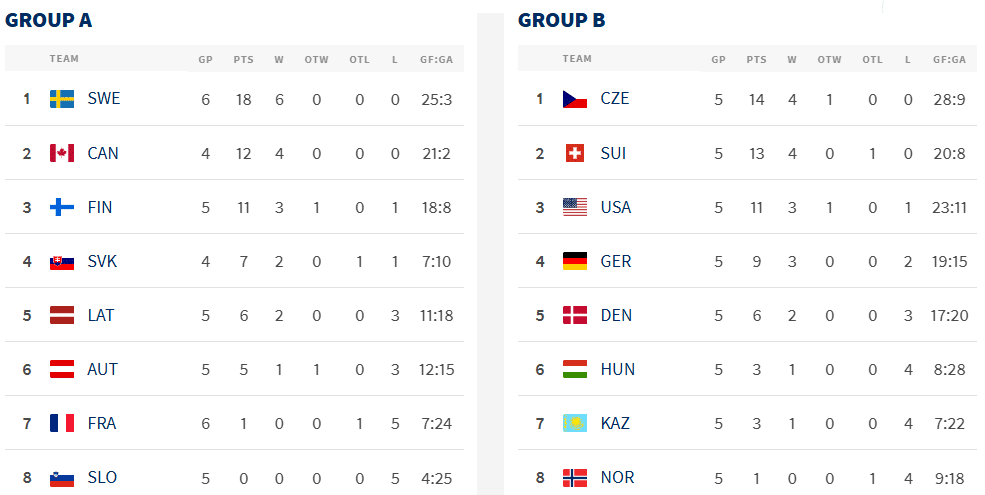Viewport: 985px width, 495px height.
Task: Click the Group A PTS column header
Action: [244, 60]
